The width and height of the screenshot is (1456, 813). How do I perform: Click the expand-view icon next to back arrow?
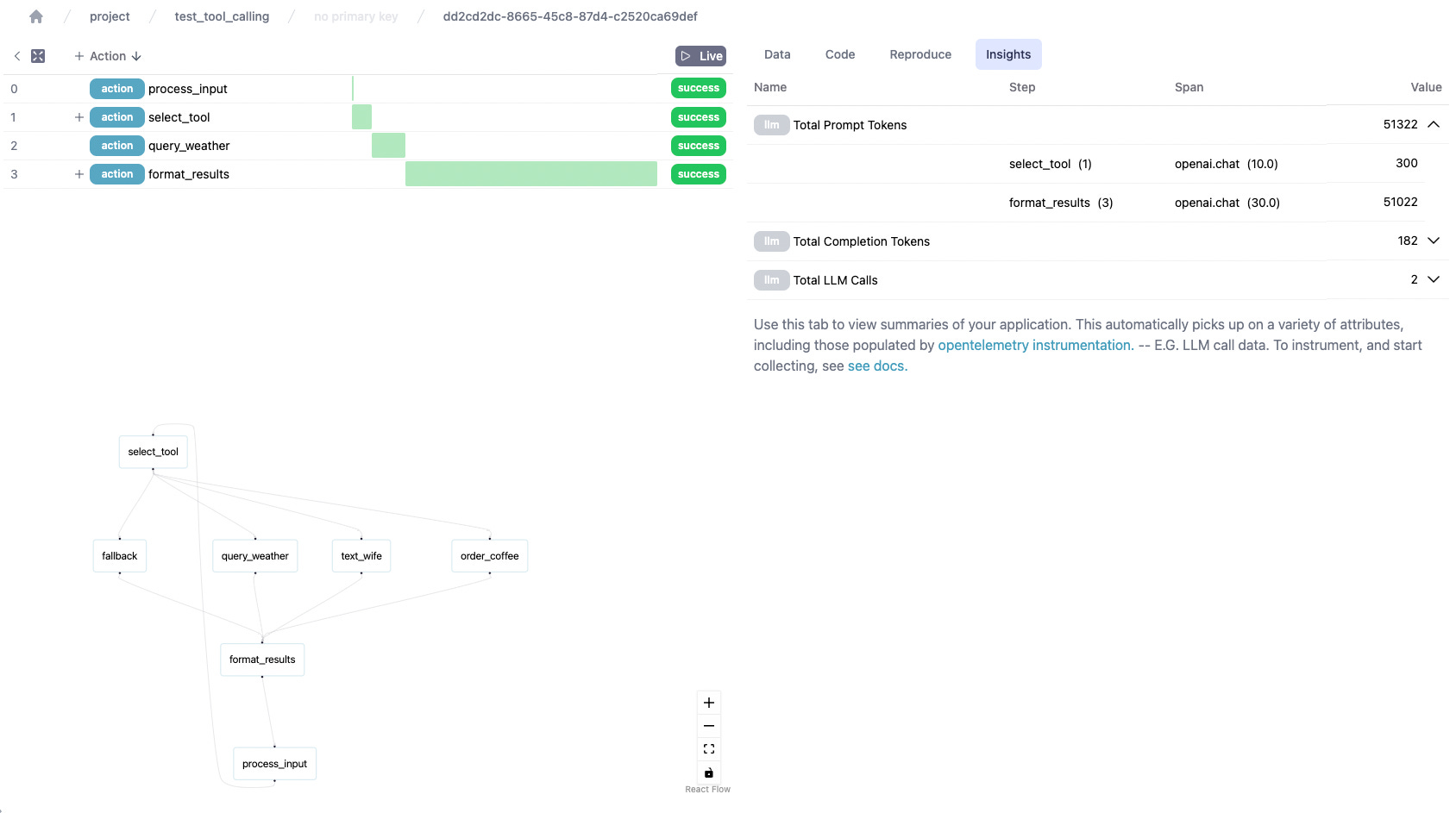[x=38, y=55]
